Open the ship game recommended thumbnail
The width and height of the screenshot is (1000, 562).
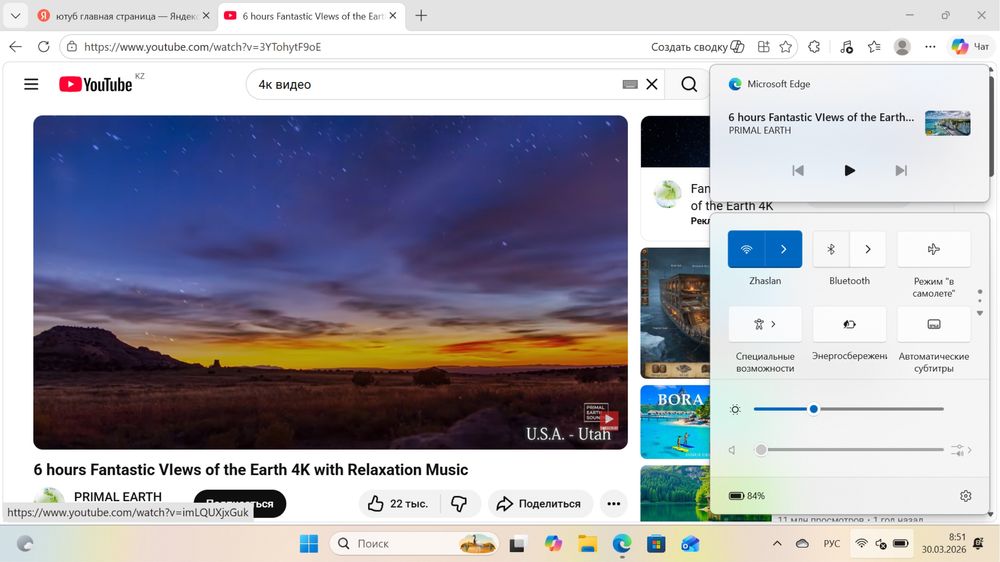675,313
